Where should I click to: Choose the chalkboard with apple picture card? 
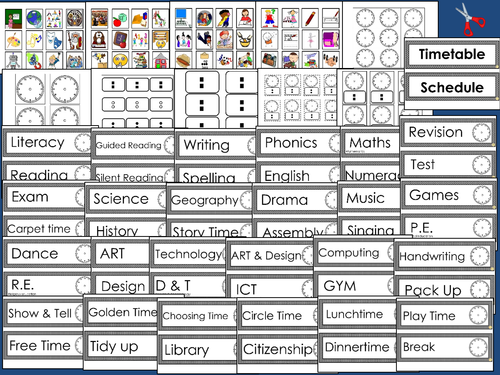(120, 40)
